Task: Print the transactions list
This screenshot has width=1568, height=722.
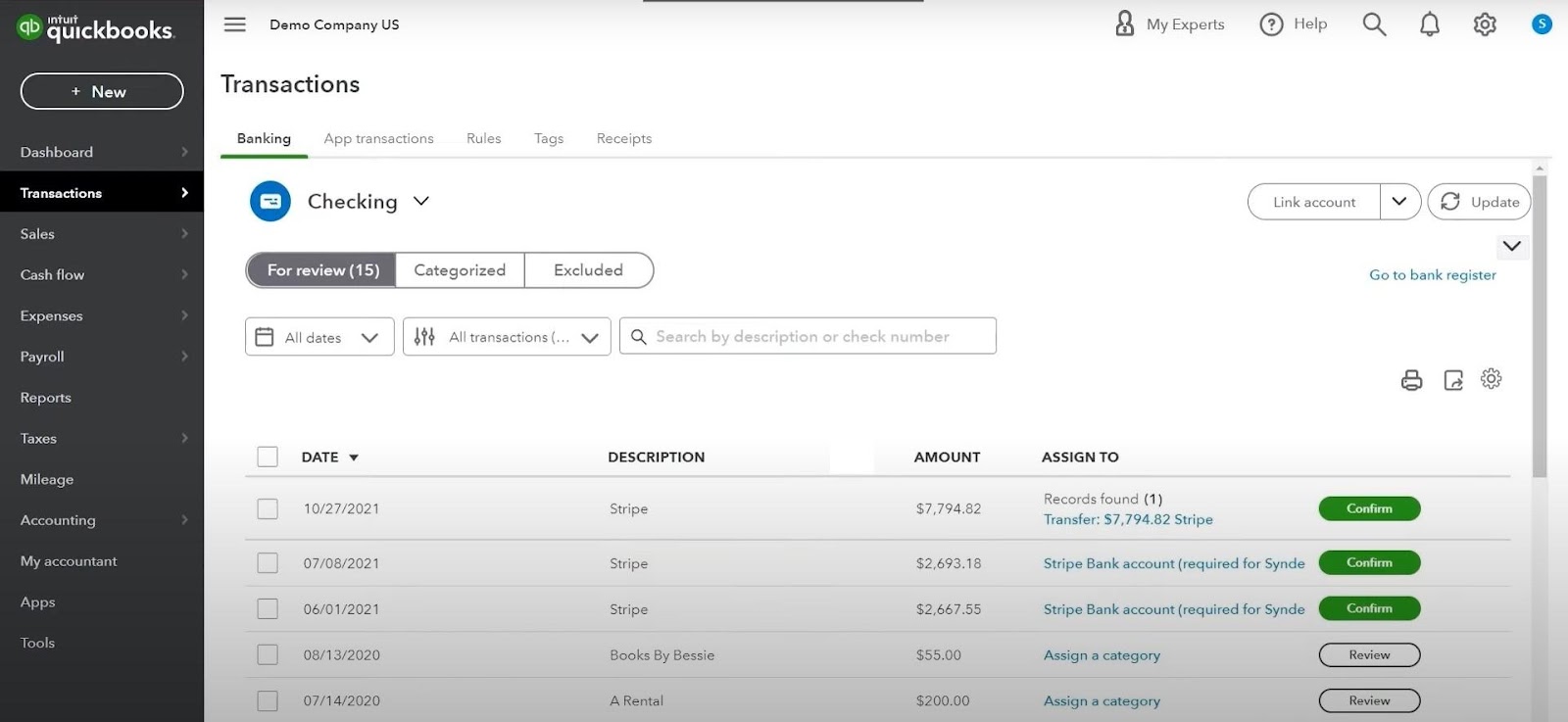Action: 1411,380
